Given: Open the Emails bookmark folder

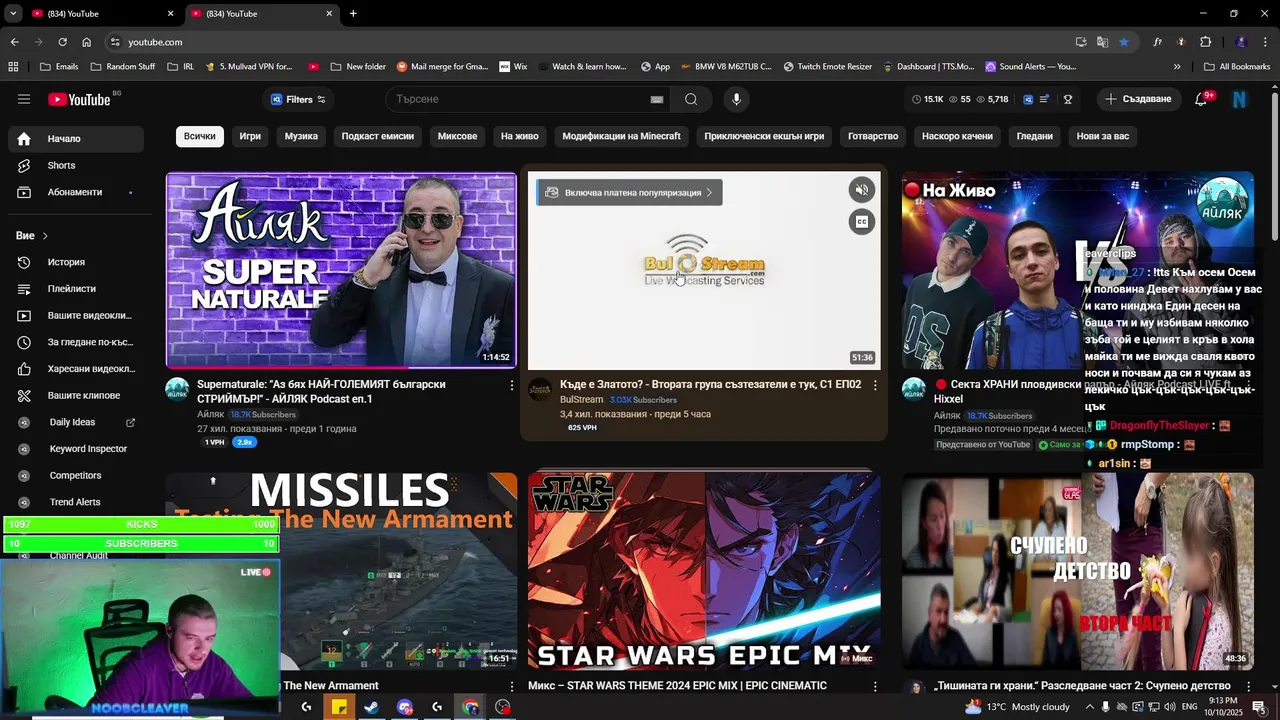Looking at the screenshot, I should 59,67.
